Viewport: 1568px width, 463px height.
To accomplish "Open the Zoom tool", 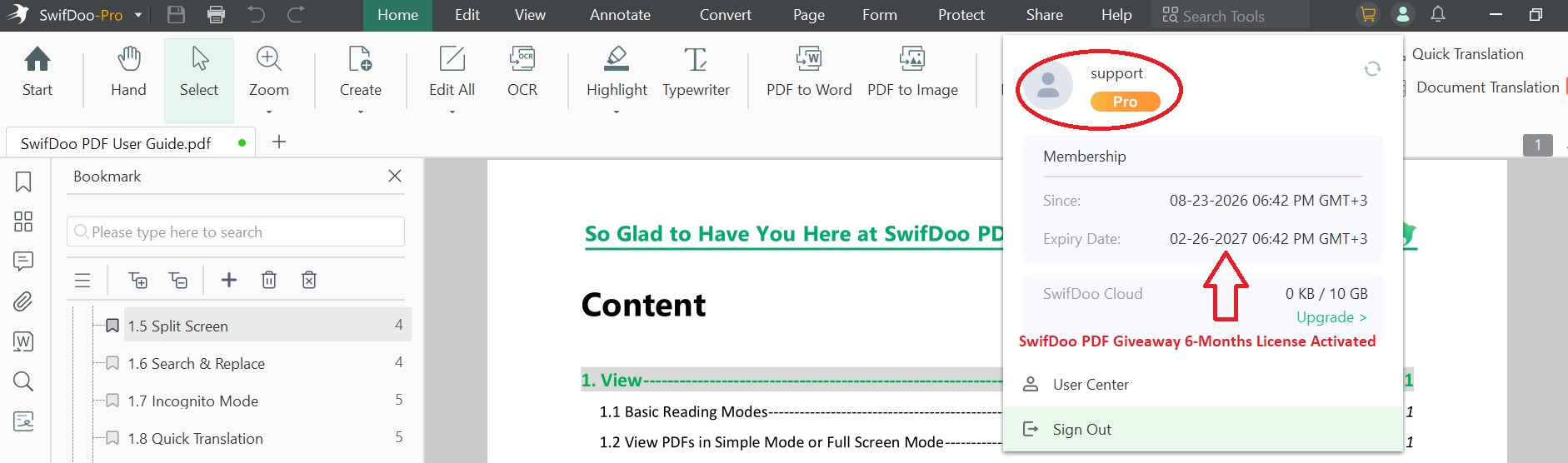I will 268,72.
